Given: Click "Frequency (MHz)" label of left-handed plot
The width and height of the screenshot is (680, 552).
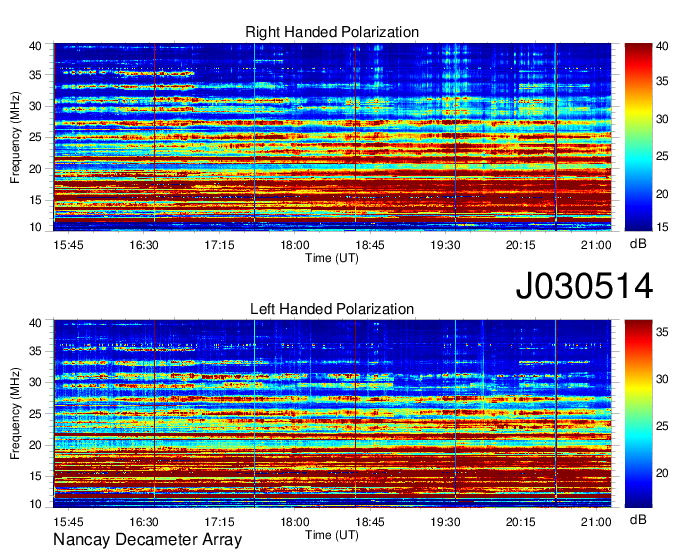Looking at the screenshot, I should coord(15,414).
